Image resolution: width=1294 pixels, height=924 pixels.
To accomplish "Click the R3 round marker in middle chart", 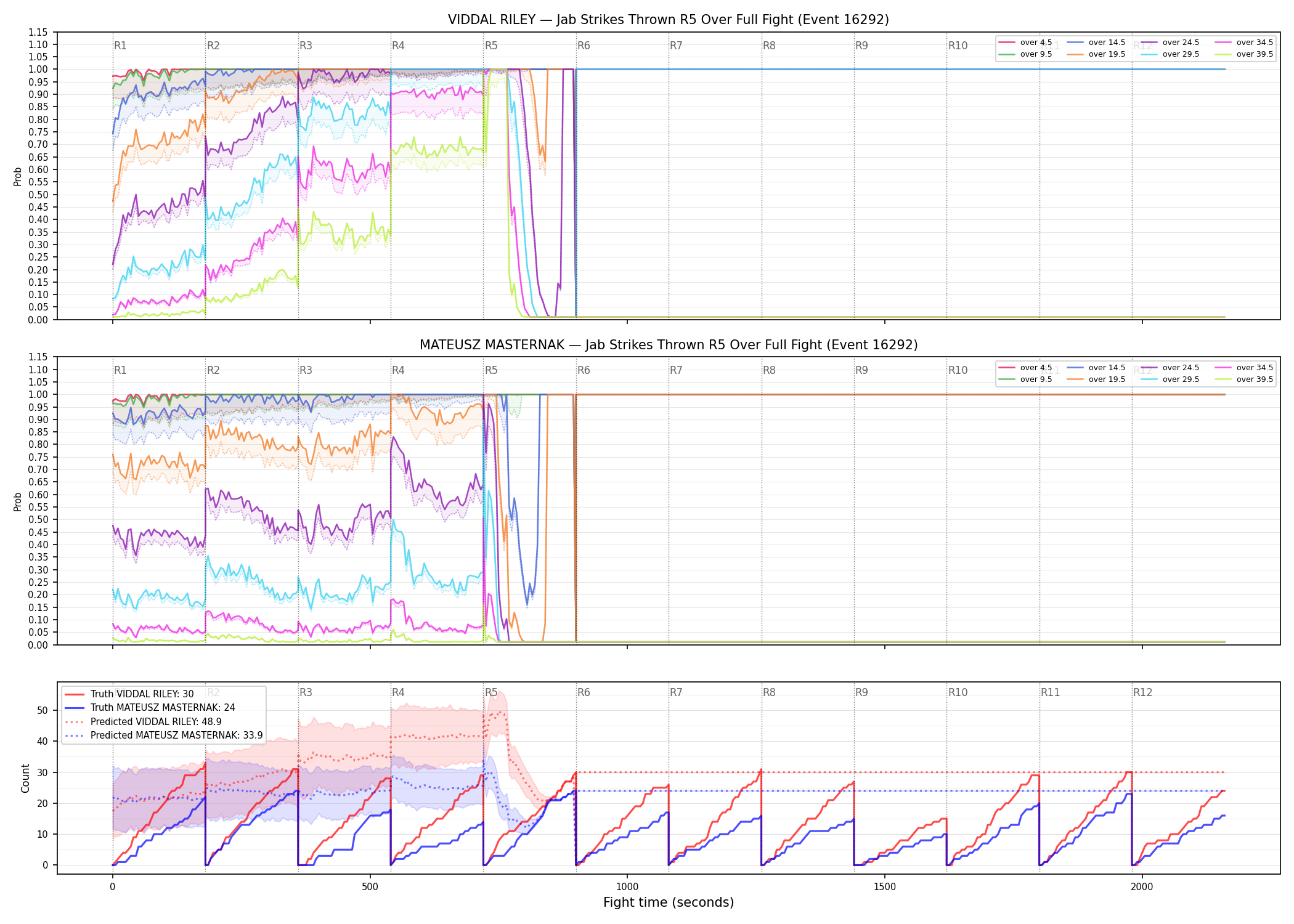I will click(306, 370).
